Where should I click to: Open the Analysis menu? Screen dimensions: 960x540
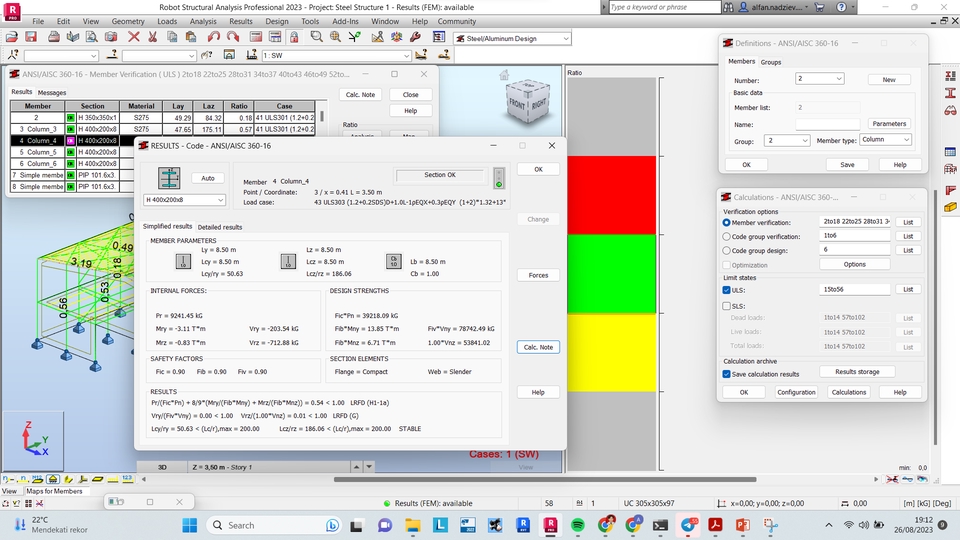point(203,21)
